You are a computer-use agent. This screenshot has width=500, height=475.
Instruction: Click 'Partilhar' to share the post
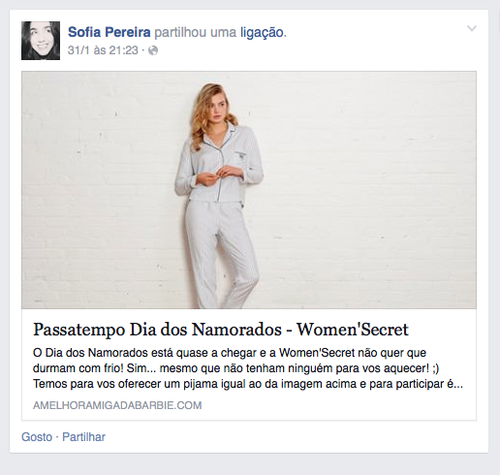pos(84,437)
